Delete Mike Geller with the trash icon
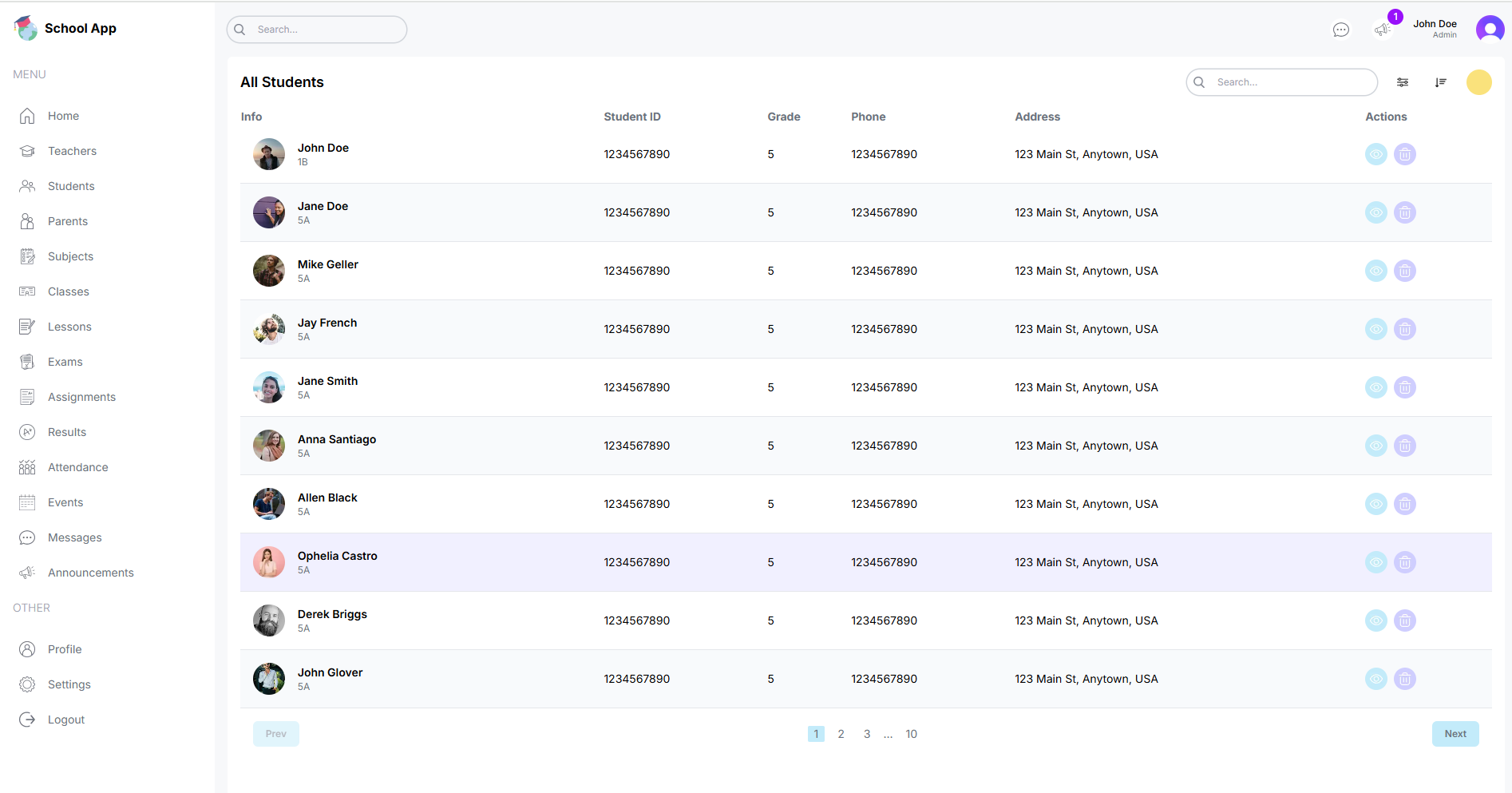Viewport: 1512px width, 793px height. 1404,271
